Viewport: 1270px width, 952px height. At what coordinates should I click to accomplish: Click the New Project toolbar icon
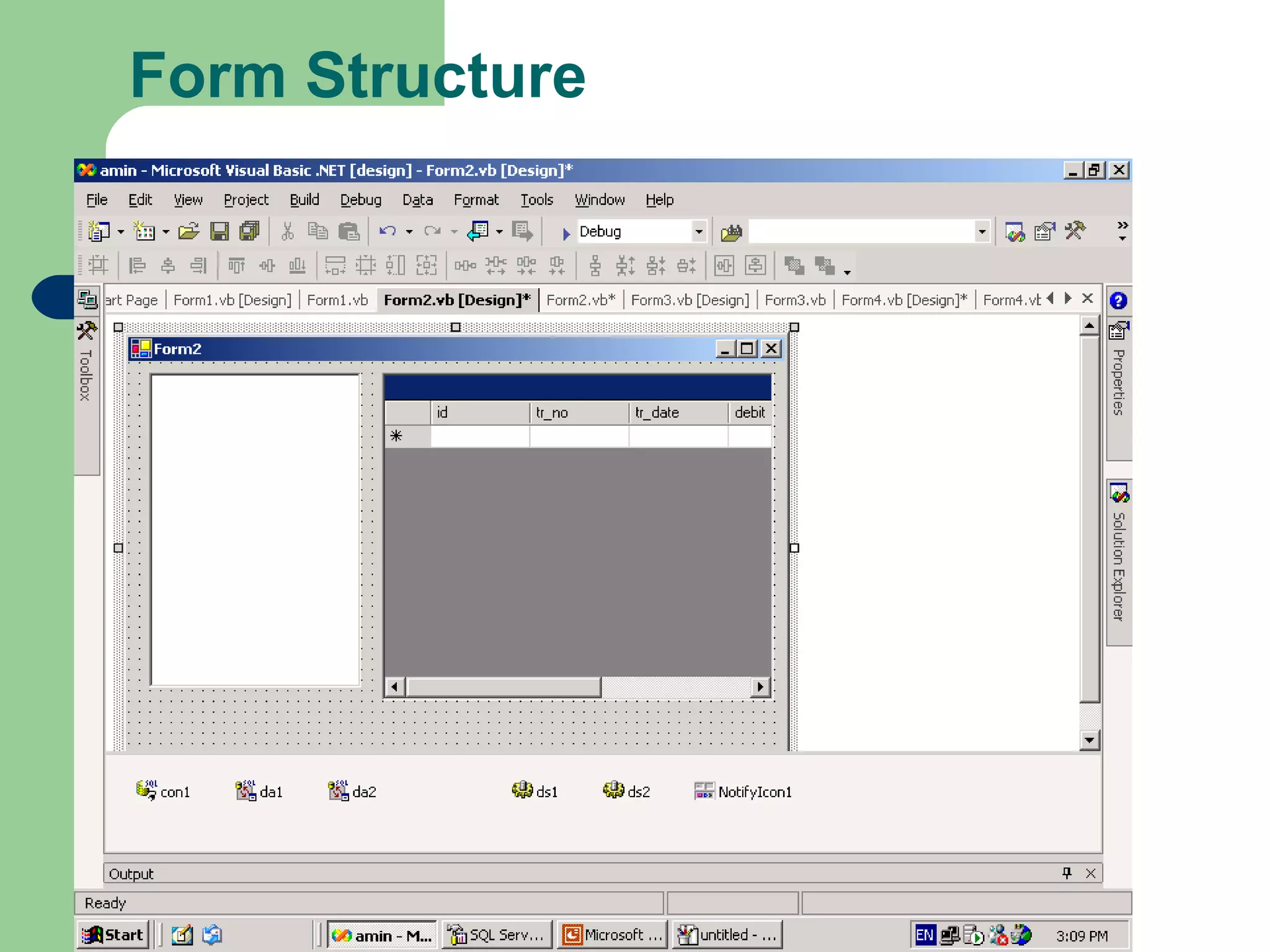click(99, 232)
